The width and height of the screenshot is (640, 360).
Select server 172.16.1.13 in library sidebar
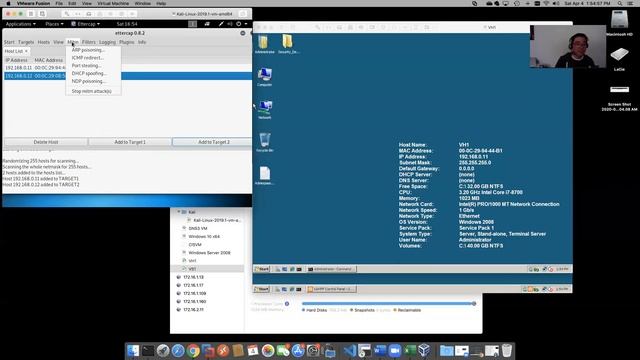[x=193, y=277]
